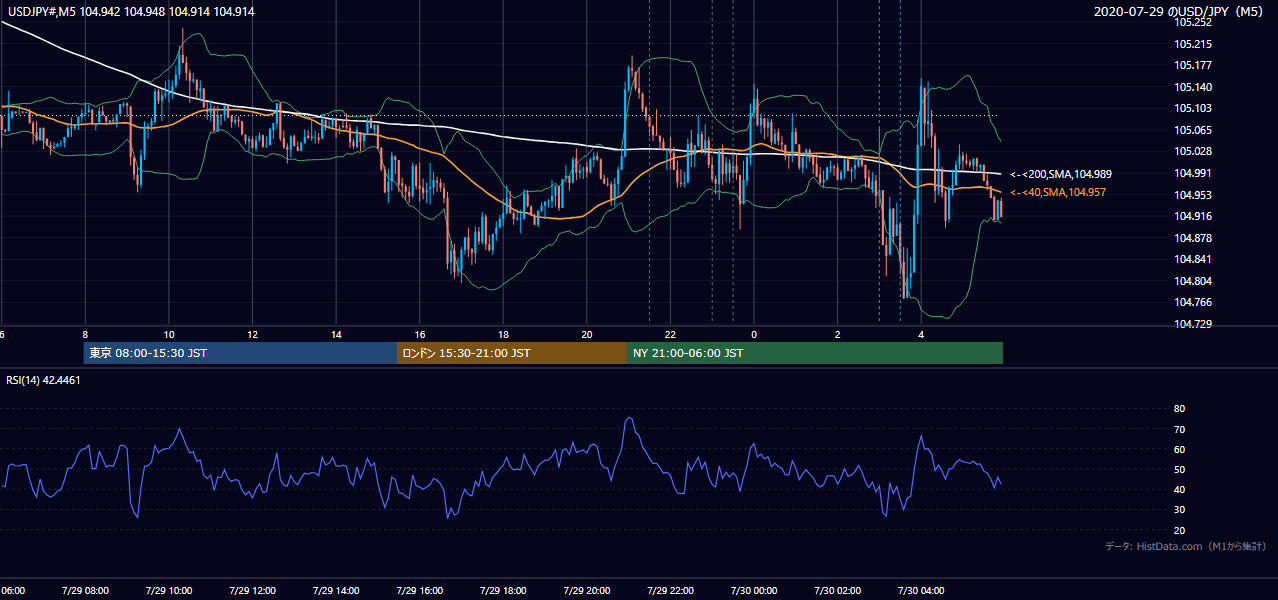Click hour label 16 under price chart

tap(419, 334)
